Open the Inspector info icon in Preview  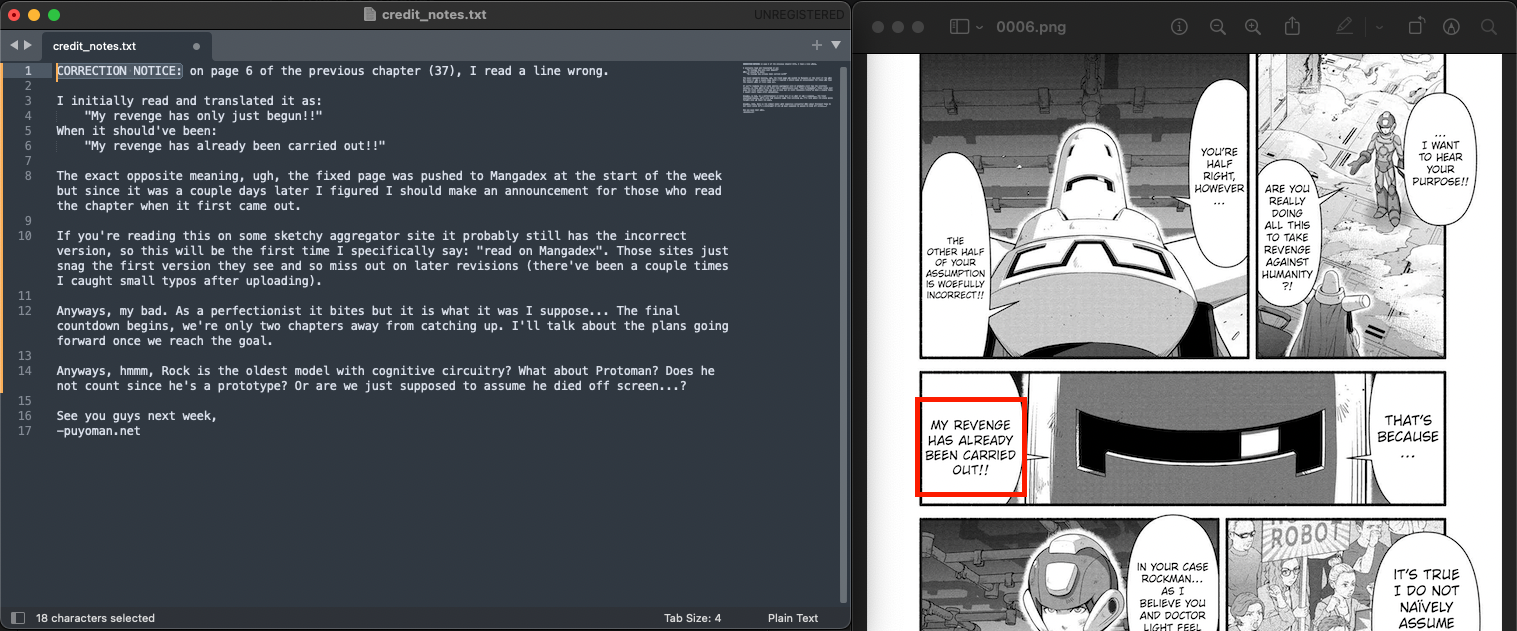(x=1179, y=27)
